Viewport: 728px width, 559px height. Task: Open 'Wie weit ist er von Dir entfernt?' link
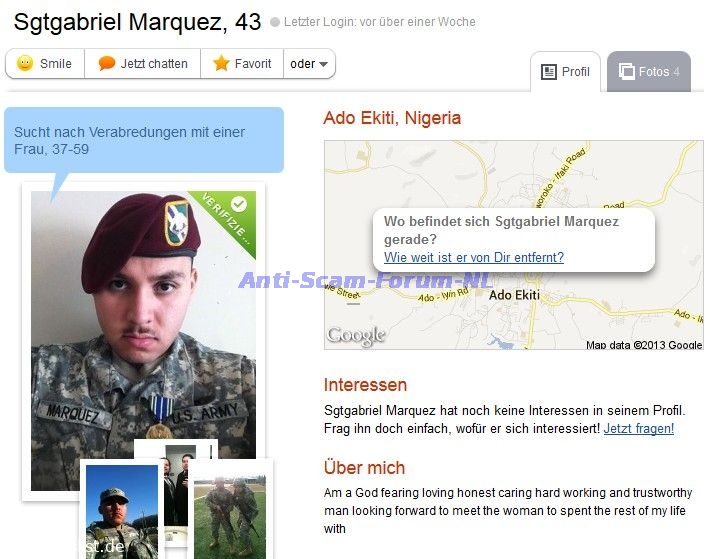[474, 257]
